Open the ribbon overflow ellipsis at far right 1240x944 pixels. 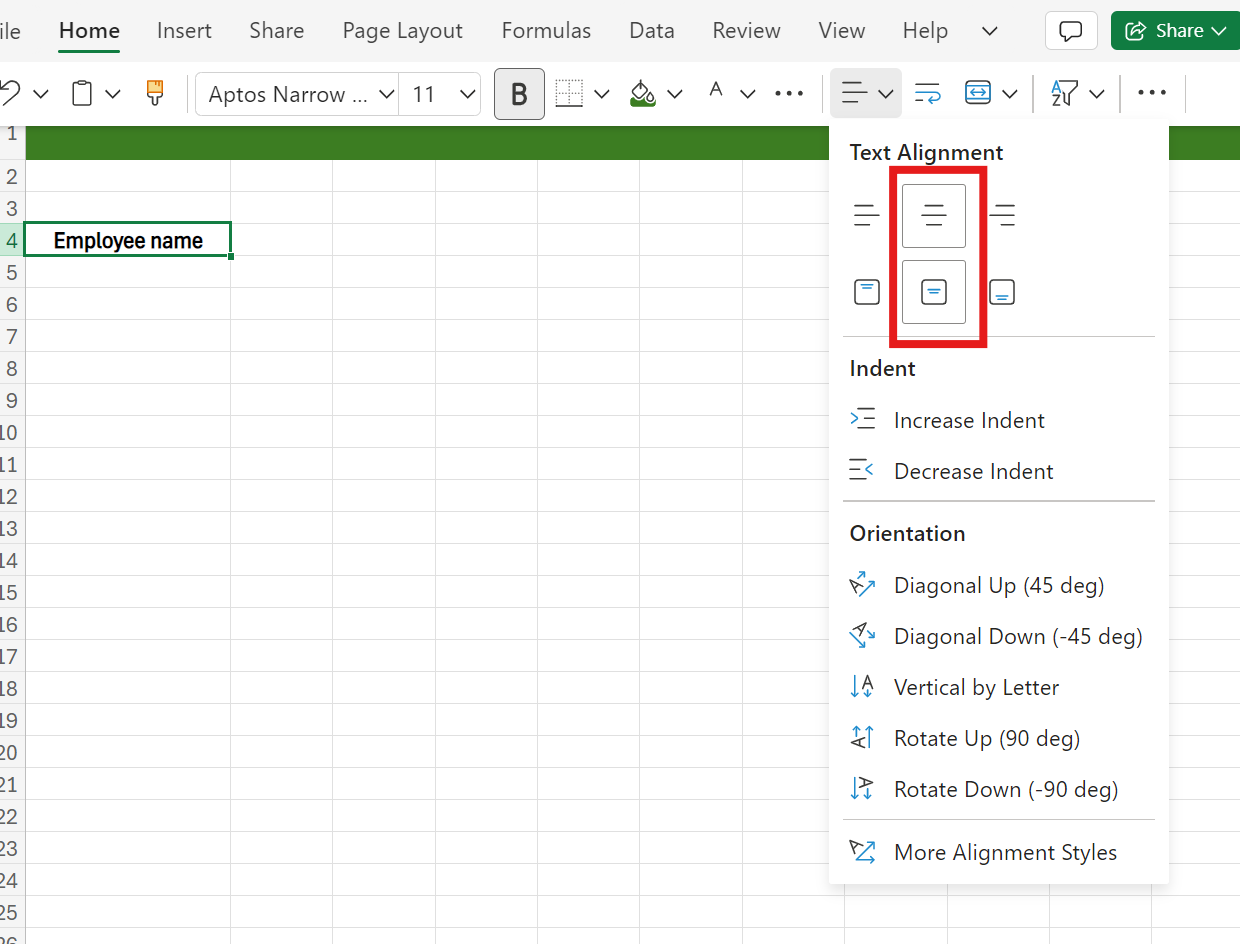[x=1152, y=94]
